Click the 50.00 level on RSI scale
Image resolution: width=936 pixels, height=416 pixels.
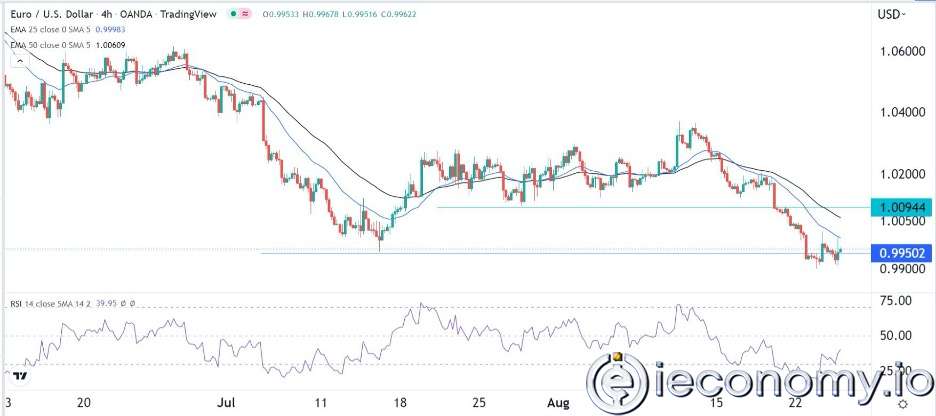pyautogui.click(x=896, y=336)
